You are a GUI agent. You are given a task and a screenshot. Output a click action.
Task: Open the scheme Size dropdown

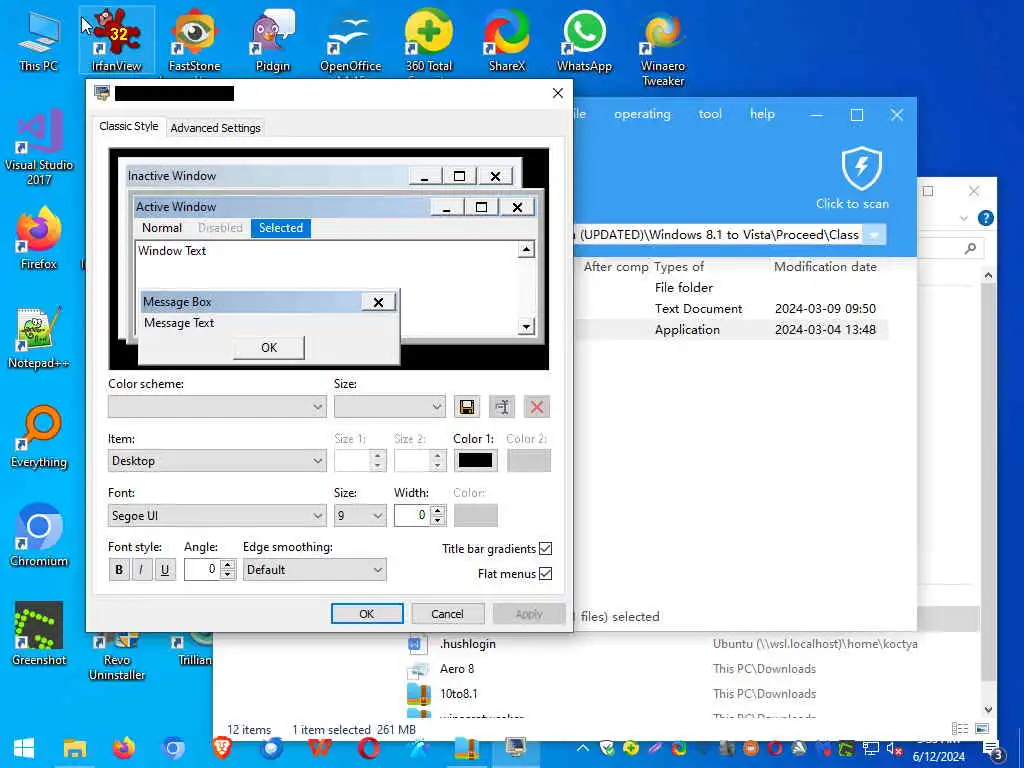coord(389,407)
